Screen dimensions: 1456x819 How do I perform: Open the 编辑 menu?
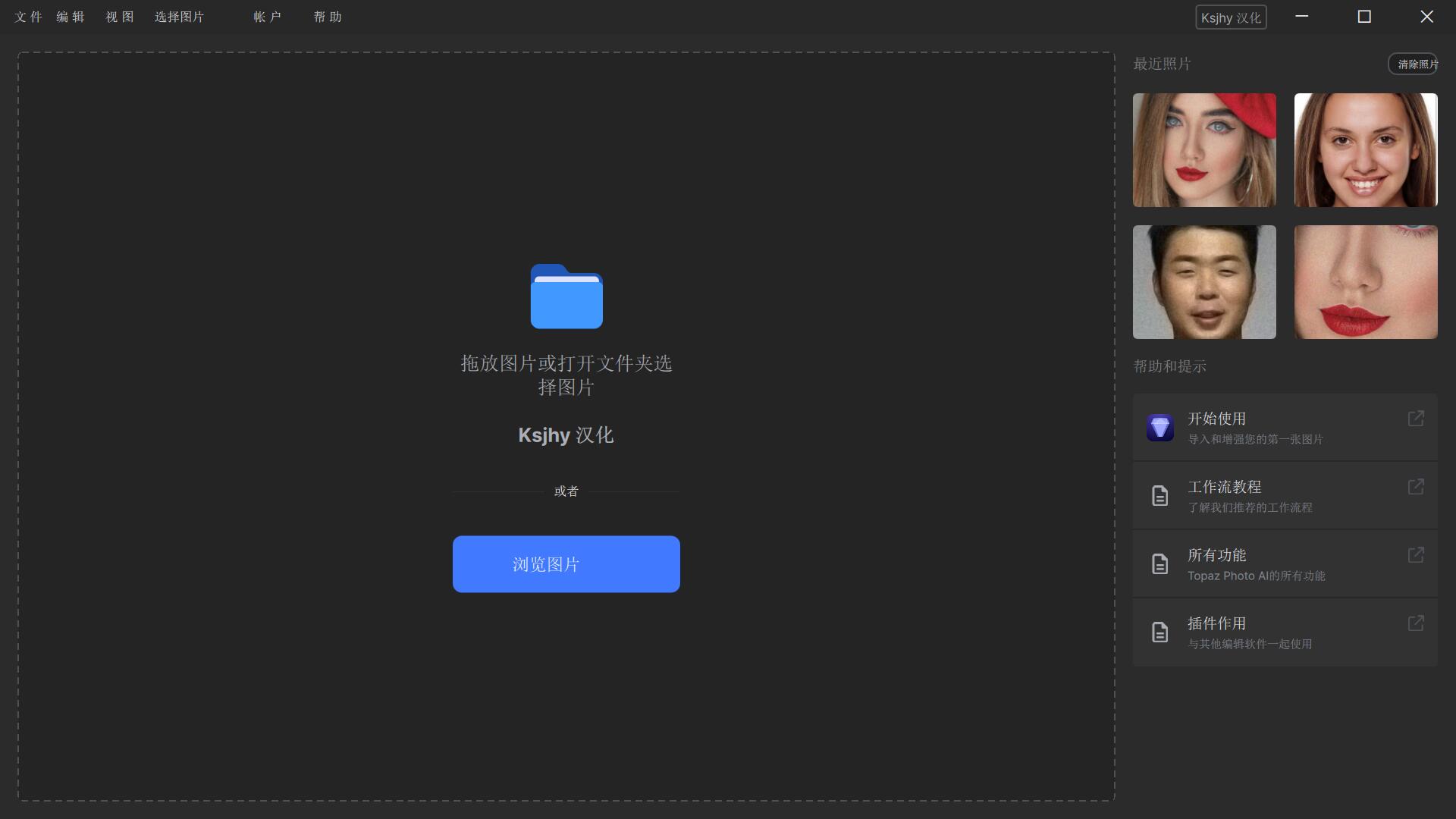click(x=71, y=17)
